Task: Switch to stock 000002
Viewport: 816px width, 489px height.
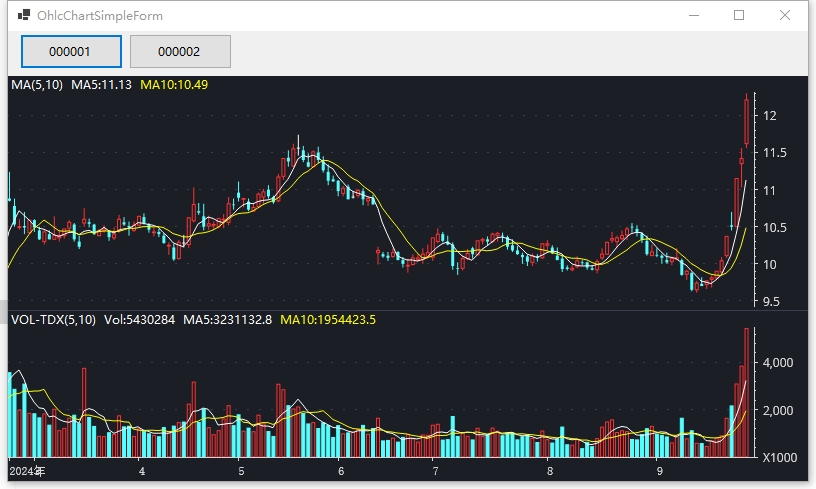Action: 180,51
